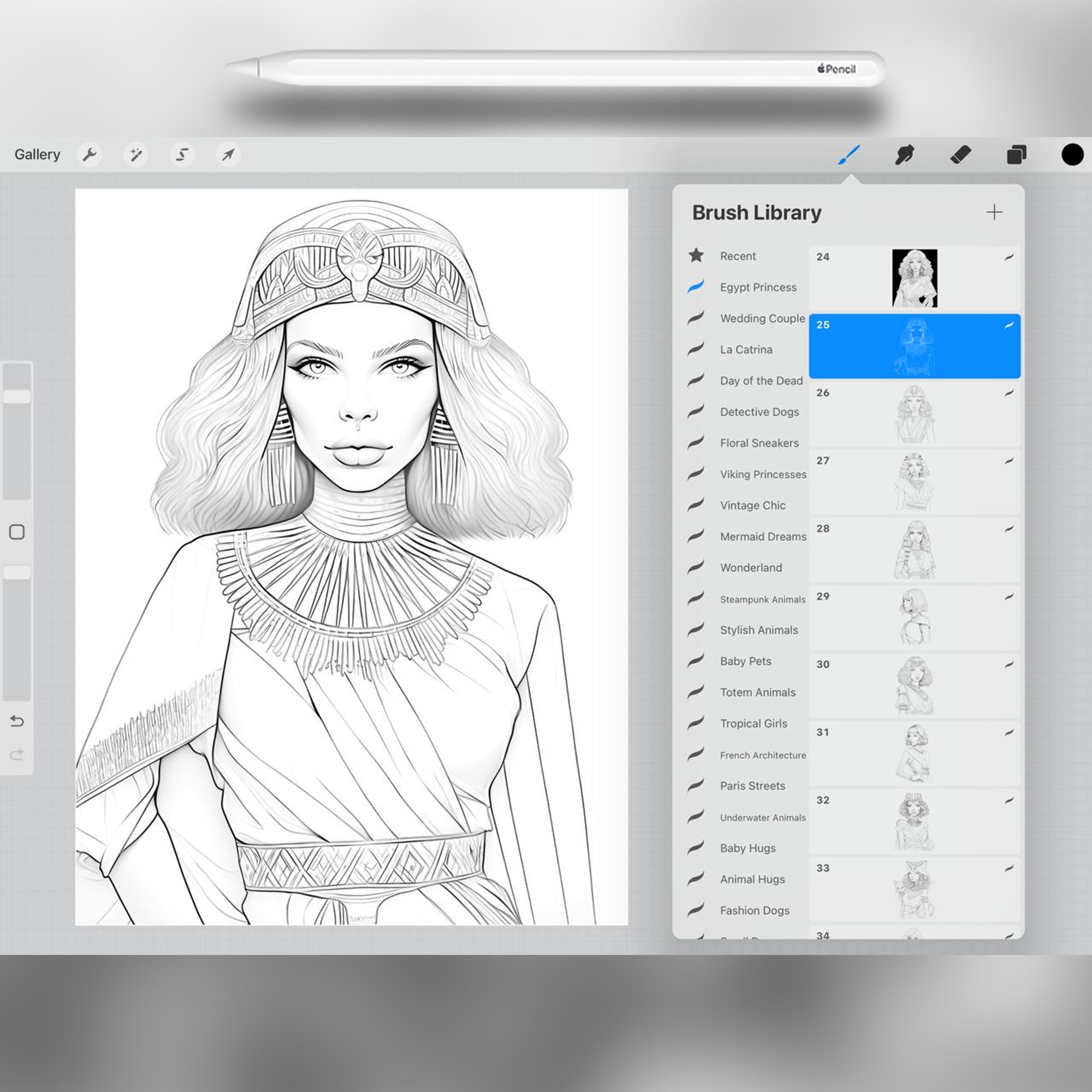This screenshot has height=1092, width=1092.
Task: Open the La Catrina brush set
Action: (745, 349)
